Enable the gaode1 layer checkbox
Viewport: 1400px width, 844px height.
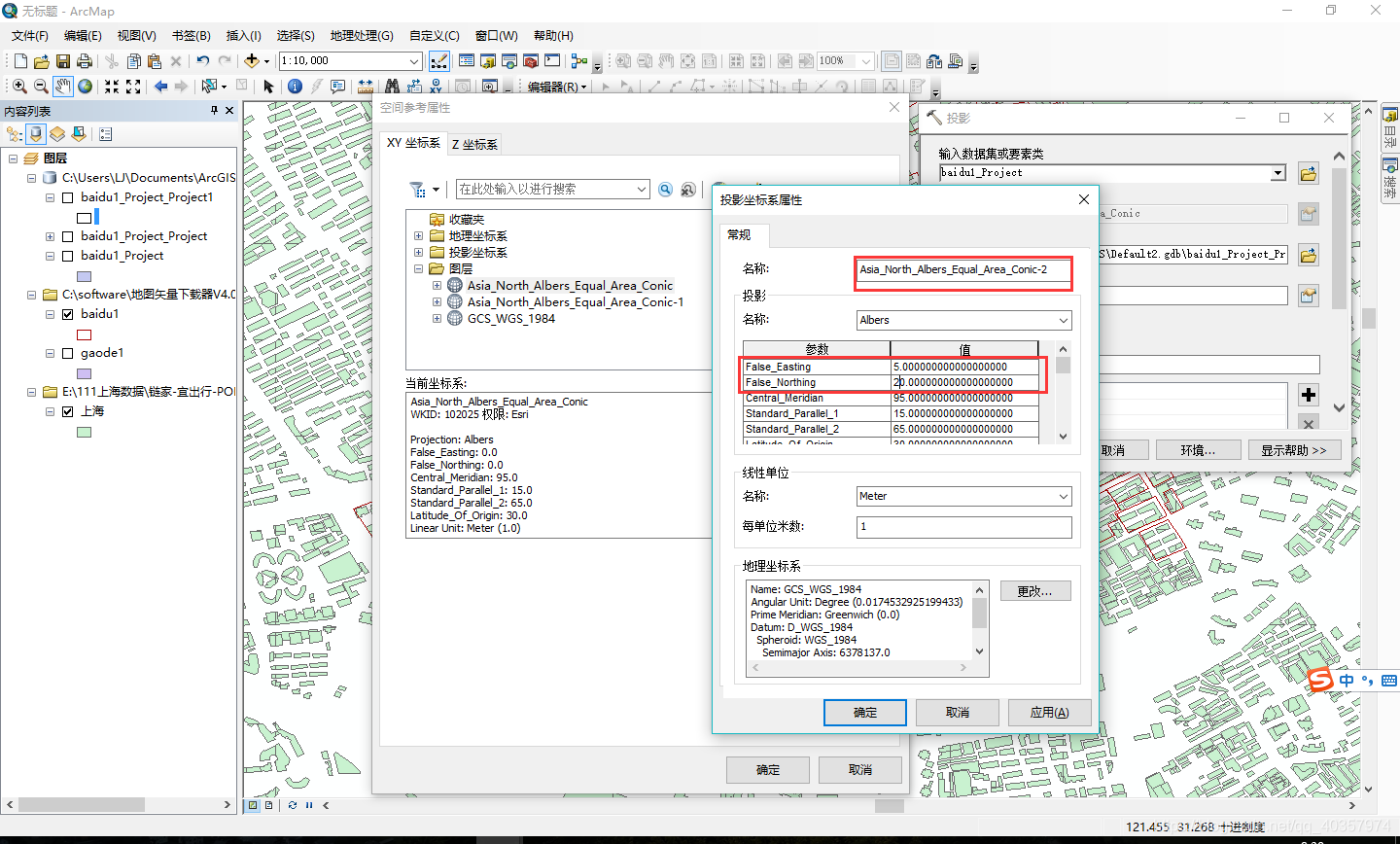(x=68, y=353)
